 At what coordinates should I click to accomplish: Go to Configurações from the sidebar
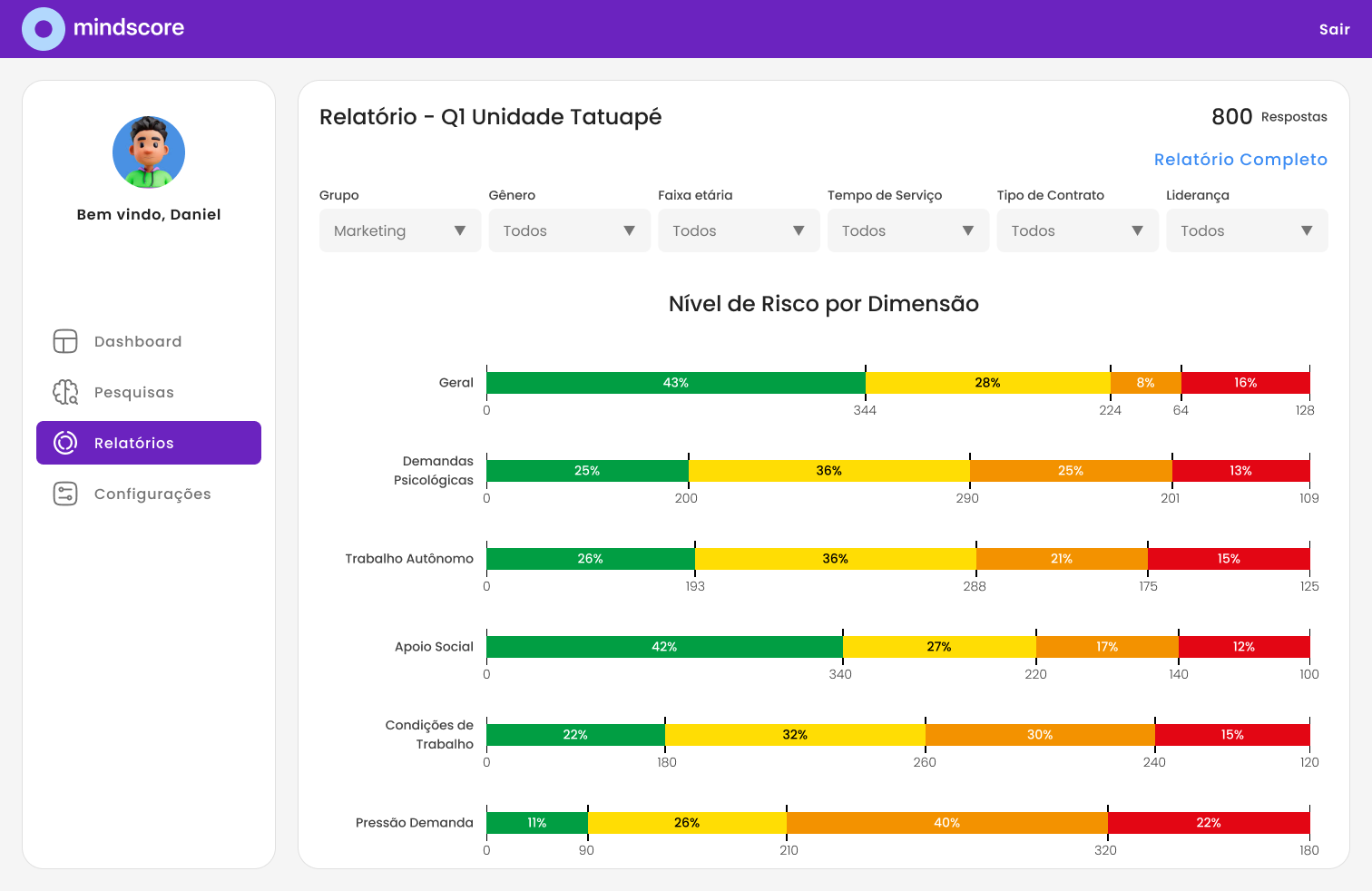pyautogui.click(x=152, y=494)
